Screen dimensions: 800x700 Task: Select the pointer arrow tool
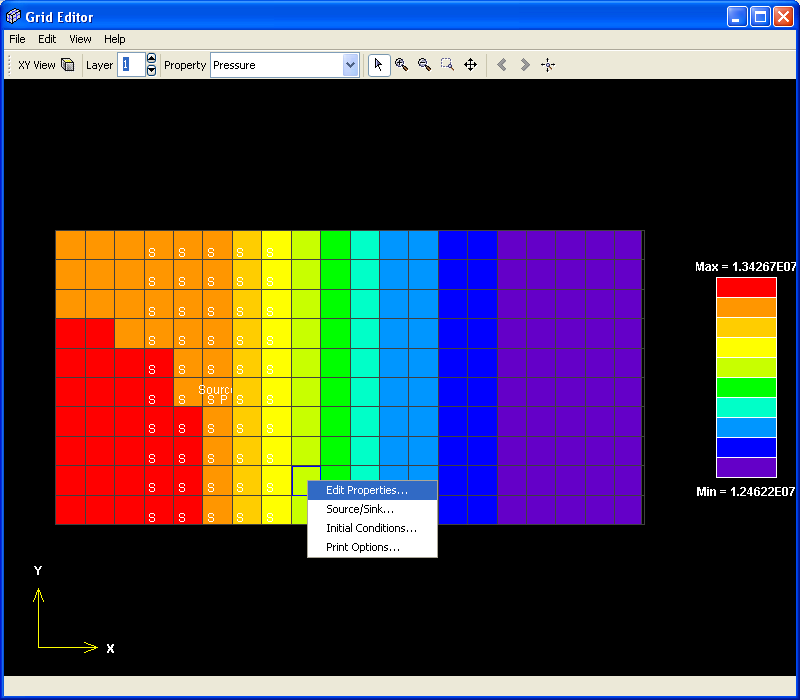click(x=378, y=65)
